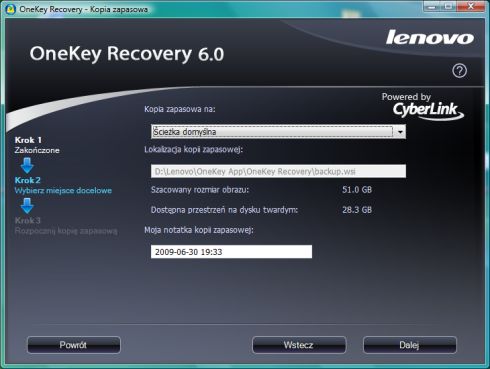Select Krok 2 step label
Screen dimensions: 490x369
coord(28,180)
